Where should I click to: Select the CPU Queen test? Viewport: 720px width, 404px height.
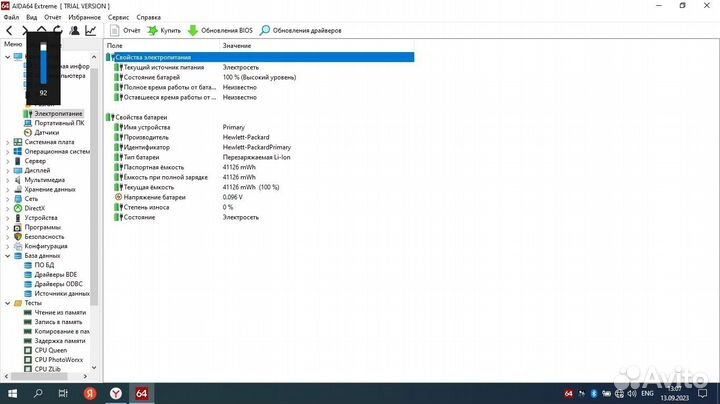click(51, 350)
